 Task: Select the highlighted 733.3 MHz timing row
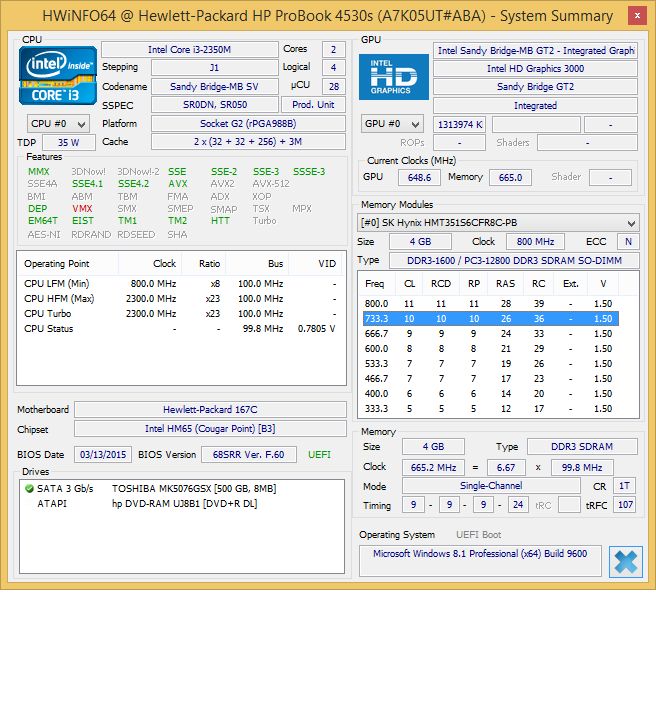click(491, 319)
